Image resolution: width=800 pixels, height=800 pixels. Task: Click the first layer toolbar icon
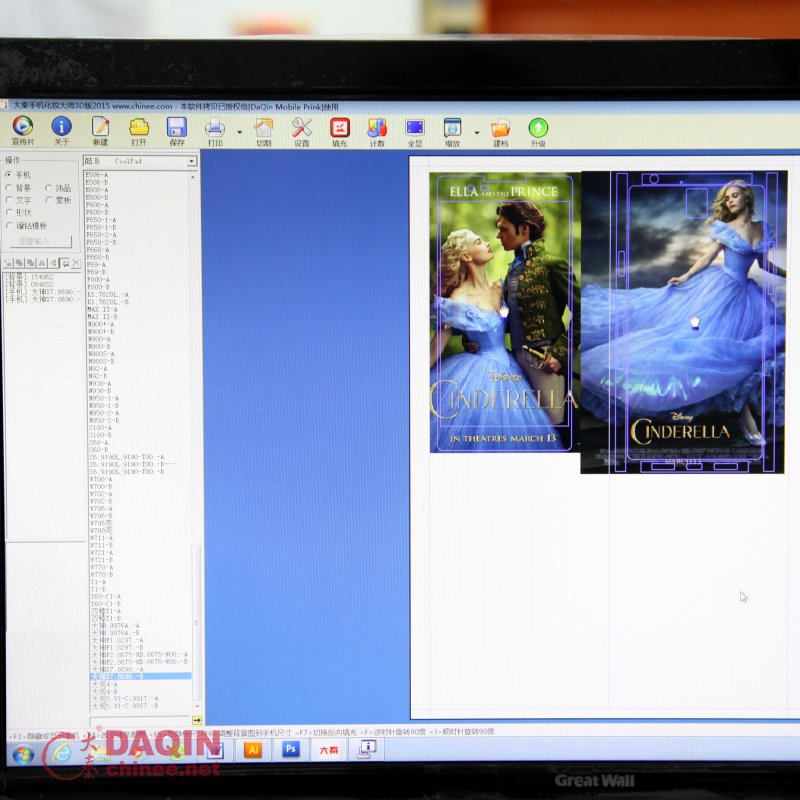tap(9, 263)
